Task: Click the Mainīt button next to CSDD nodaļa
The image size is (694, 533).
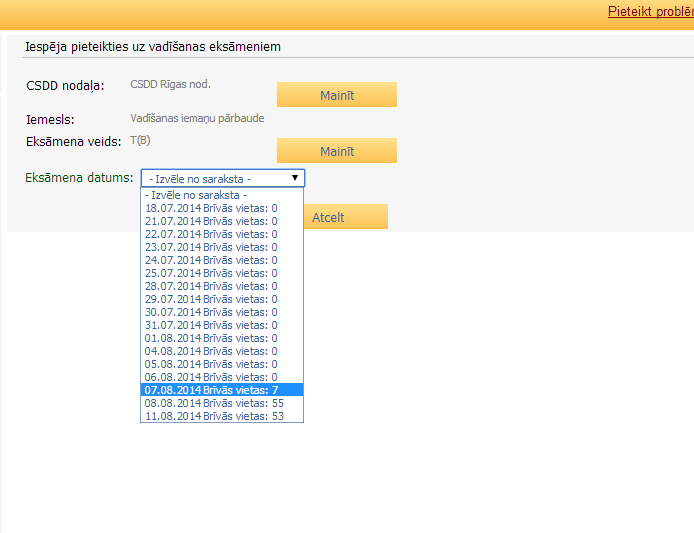Action: click(337, 95)
